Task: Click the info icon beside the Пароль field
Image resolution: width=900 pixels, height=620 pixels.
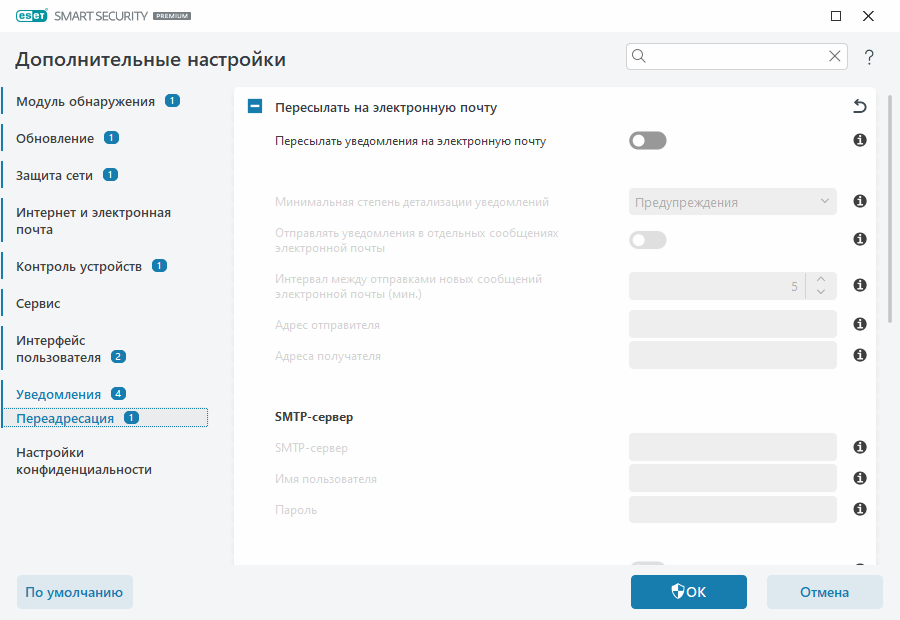Action: [x=859, y=509]
